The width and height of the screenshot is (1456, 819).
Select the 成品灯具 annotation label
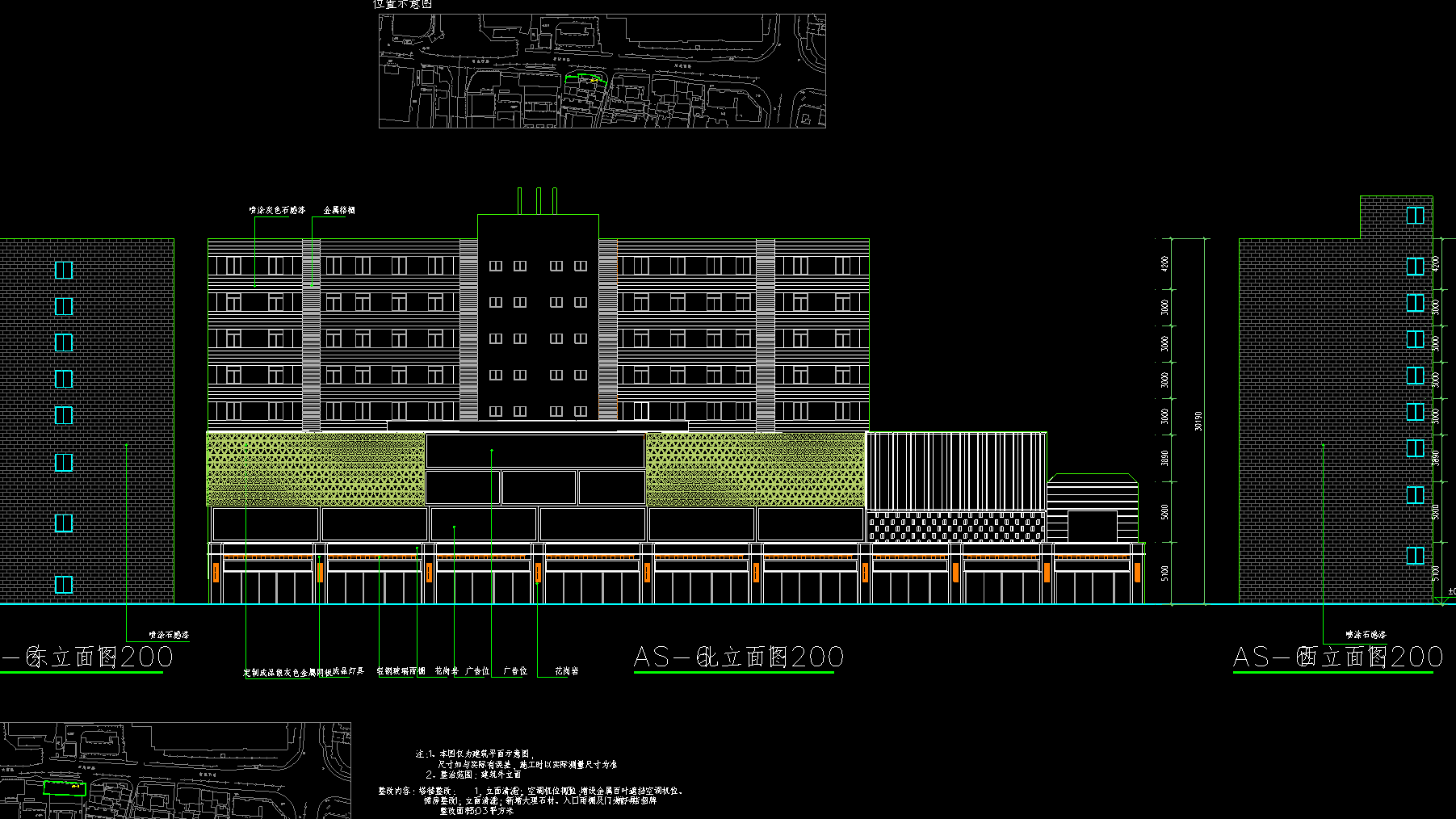click(x=348, y=671)
